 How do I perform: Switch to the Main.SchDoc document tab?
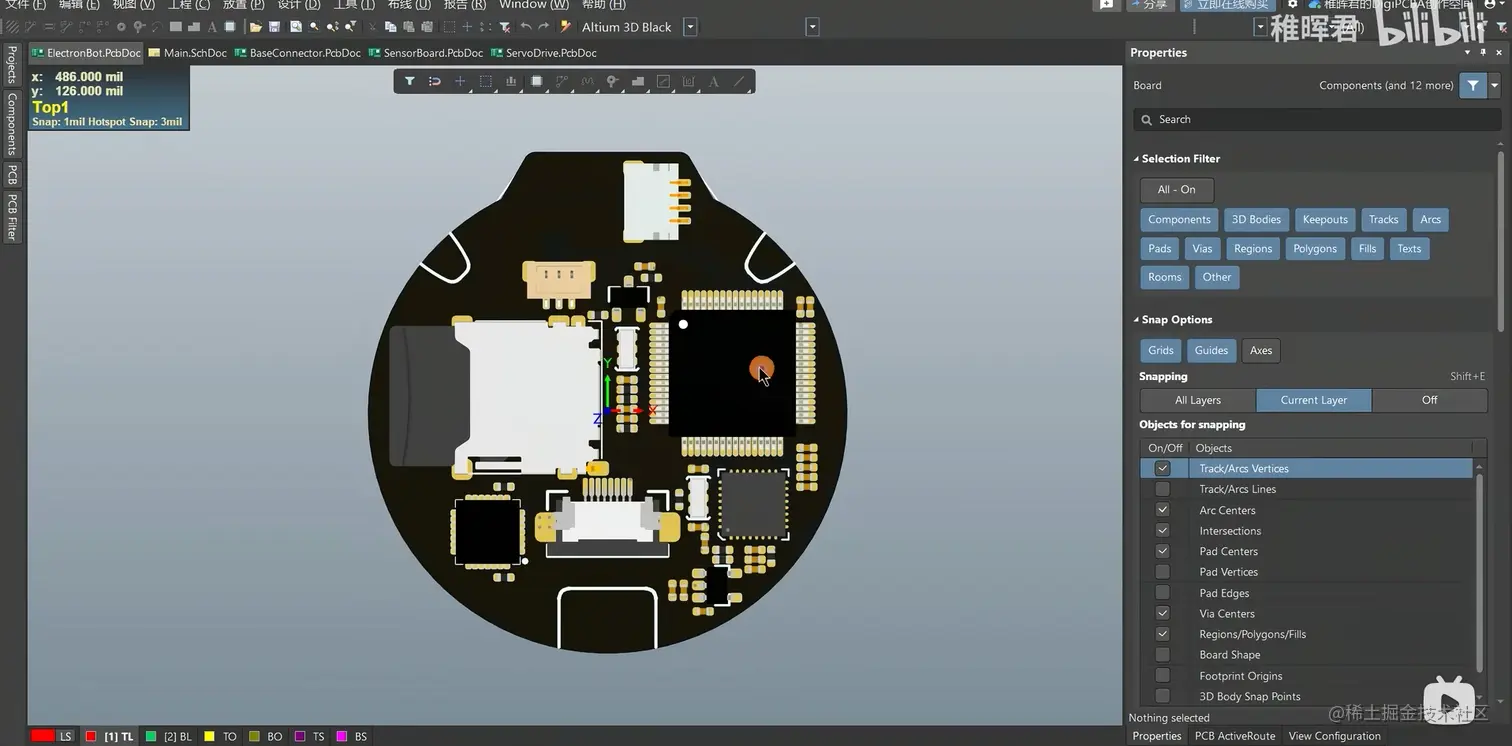coord(188,53)
